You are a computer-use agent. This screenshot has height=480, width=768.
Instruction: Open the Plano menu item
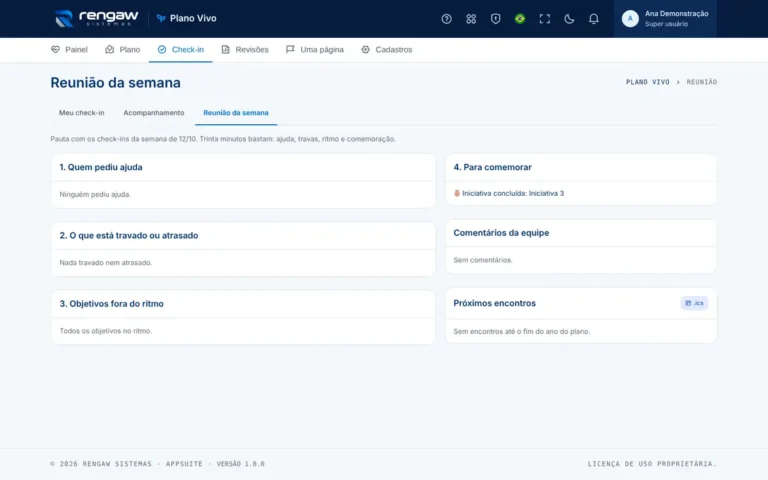[x=122, y=49]
